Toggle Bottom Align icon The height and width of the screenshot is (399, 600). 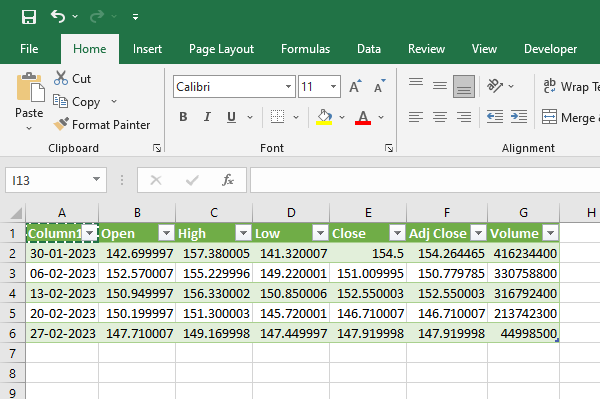point(464,86)
